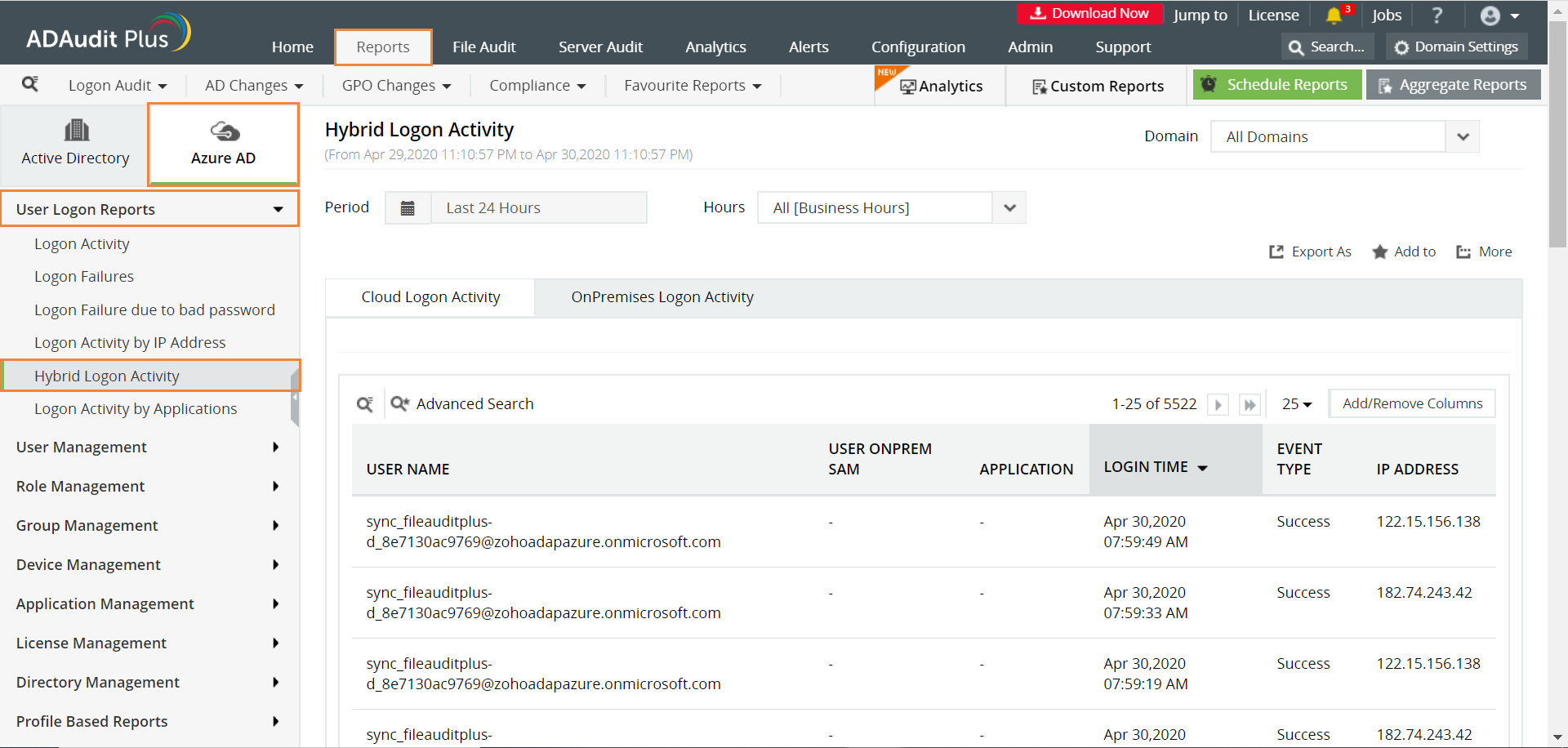Expand the User Management section

click(150, 447)
